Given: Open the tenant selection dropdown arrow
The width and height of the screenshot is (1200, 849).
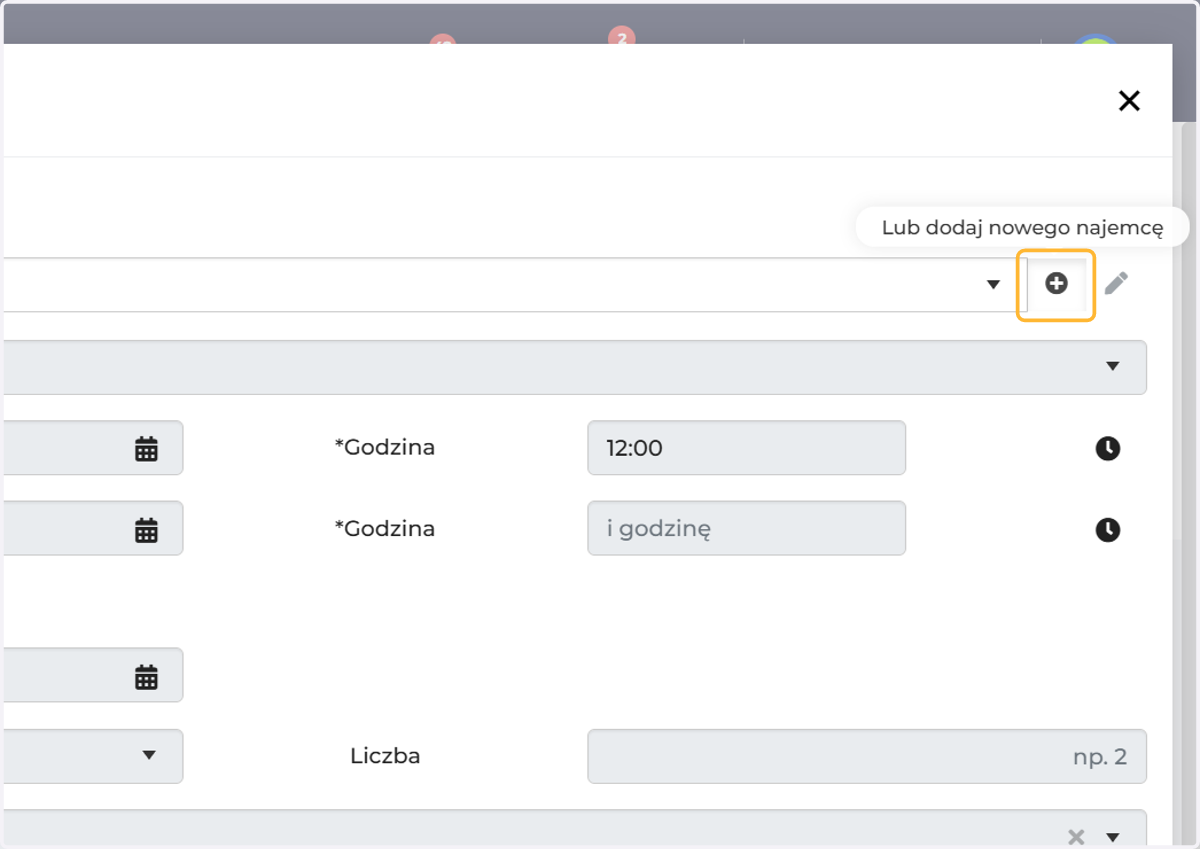Looking at the screenshot, I should (x=993, y=285).
